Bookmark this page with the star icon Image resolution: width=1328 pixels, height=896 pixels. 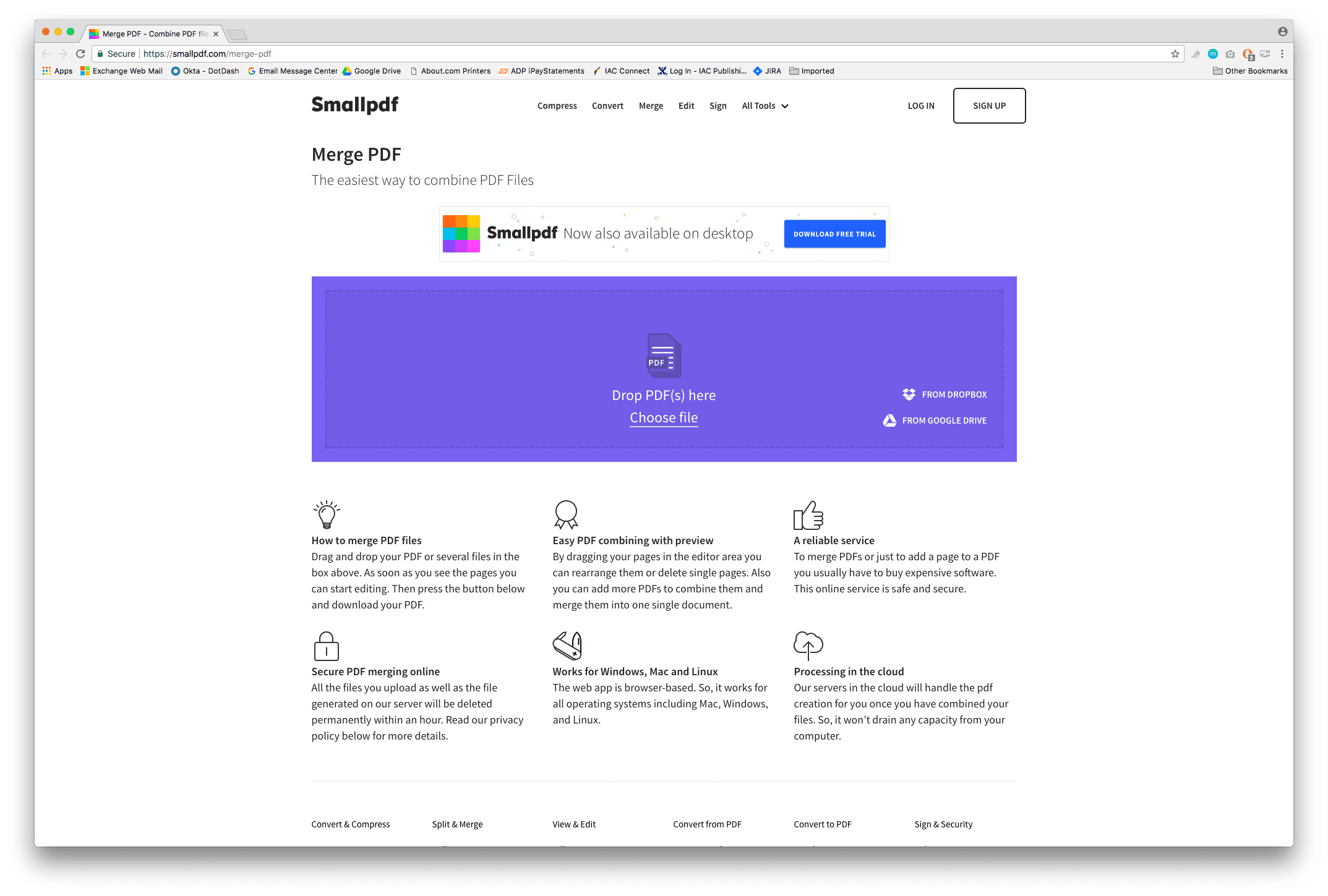pos(1175,54)
